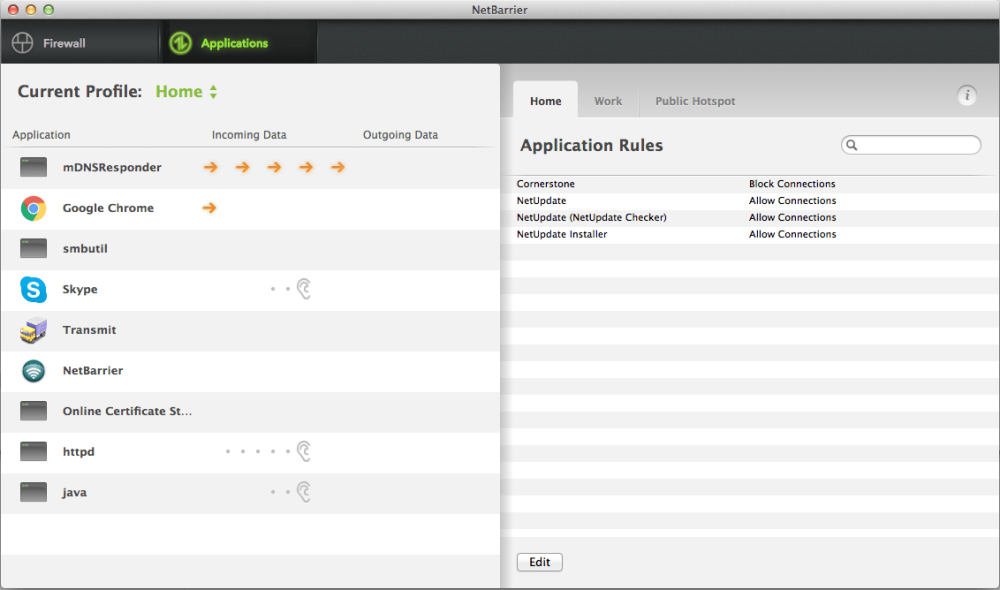
Task: Select the mDNSResponder application name
Action: point(112,167)
